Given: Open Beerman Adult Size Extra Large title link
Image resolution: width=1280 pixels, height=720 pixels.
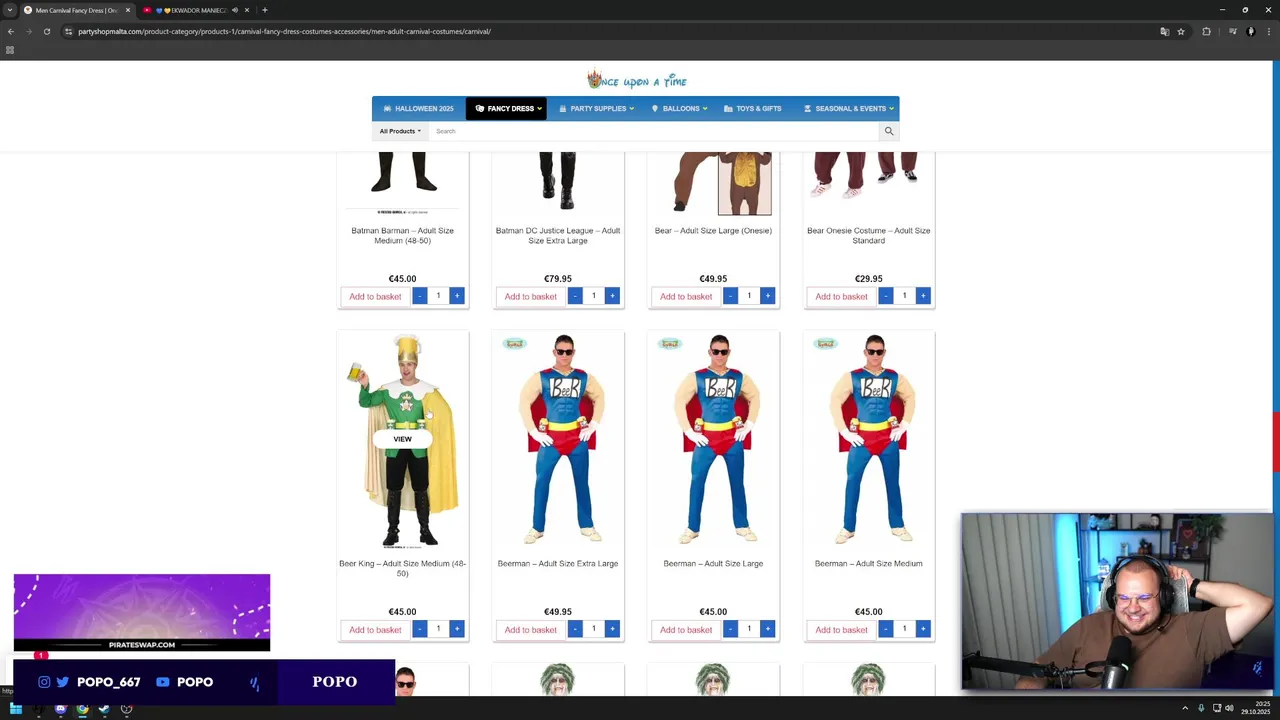Looking at the screenshot, I should coord(558,563).
